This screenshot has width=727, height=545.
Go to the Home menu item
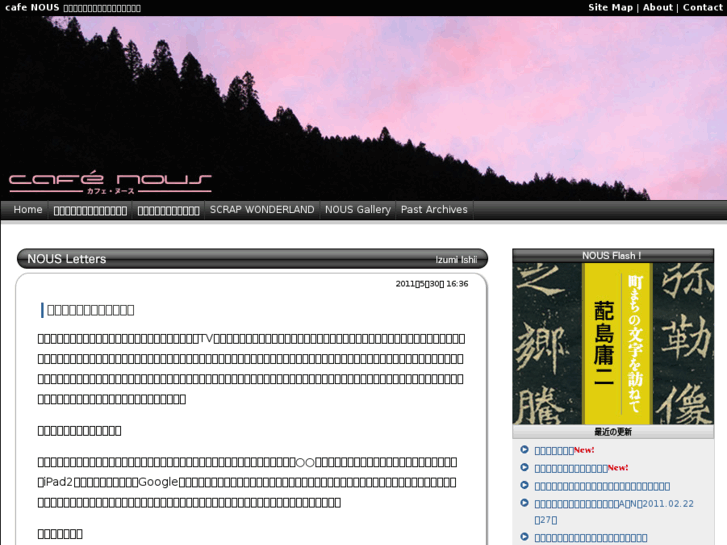point(28,210)
